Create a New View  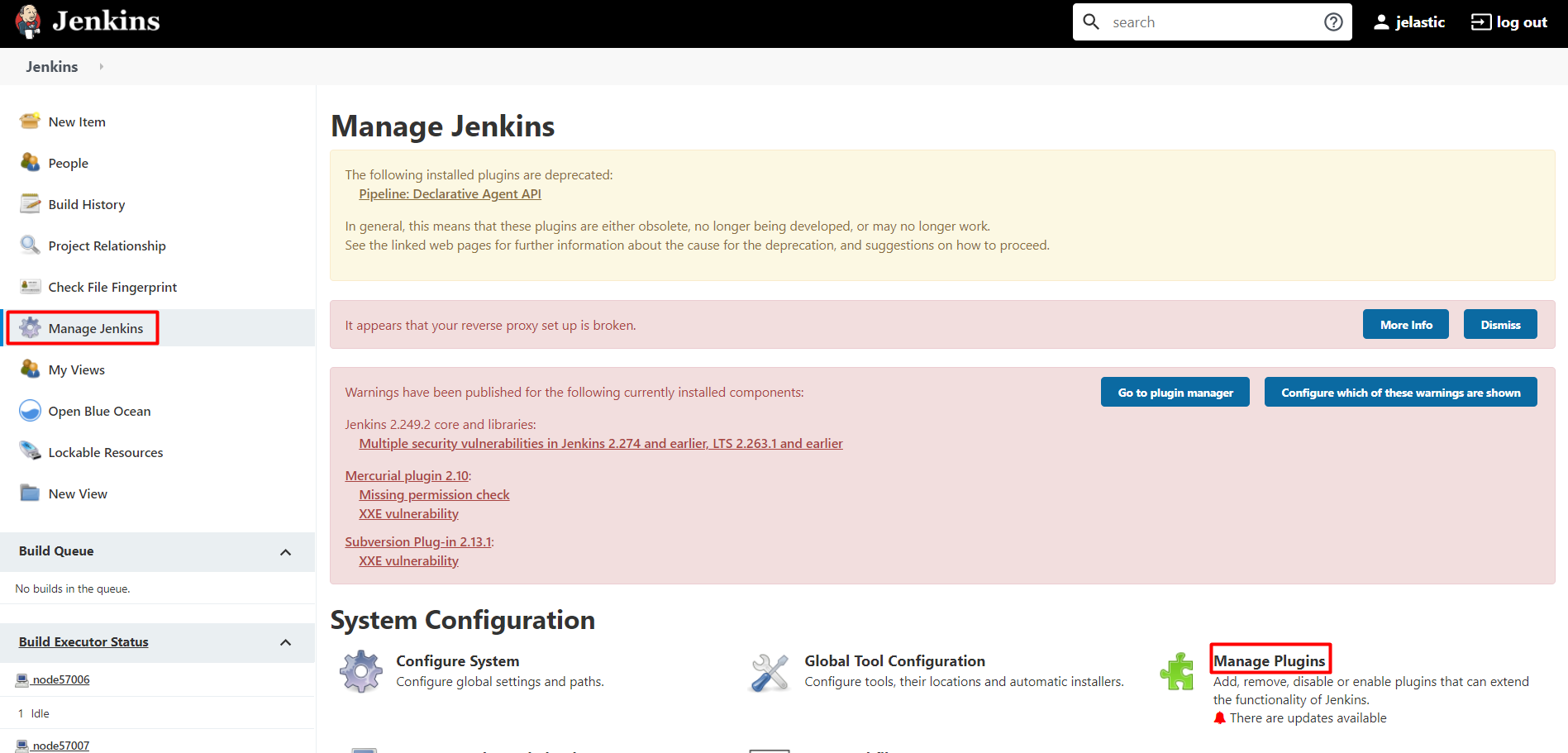pos(77,493)
